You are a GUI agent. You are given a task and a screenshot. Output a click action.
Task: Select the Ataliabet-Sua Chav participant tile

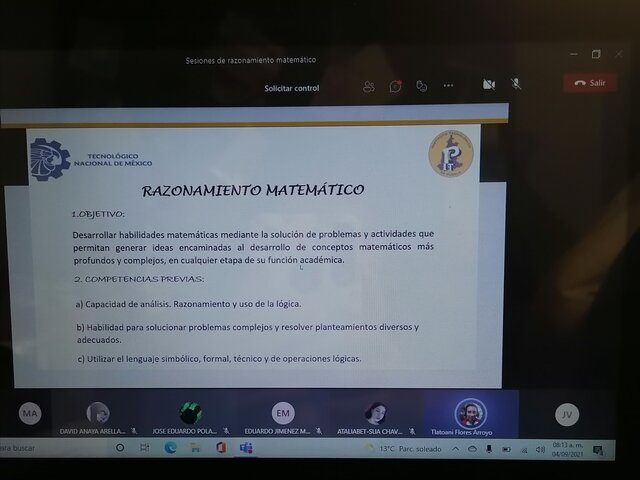point(376,414)
